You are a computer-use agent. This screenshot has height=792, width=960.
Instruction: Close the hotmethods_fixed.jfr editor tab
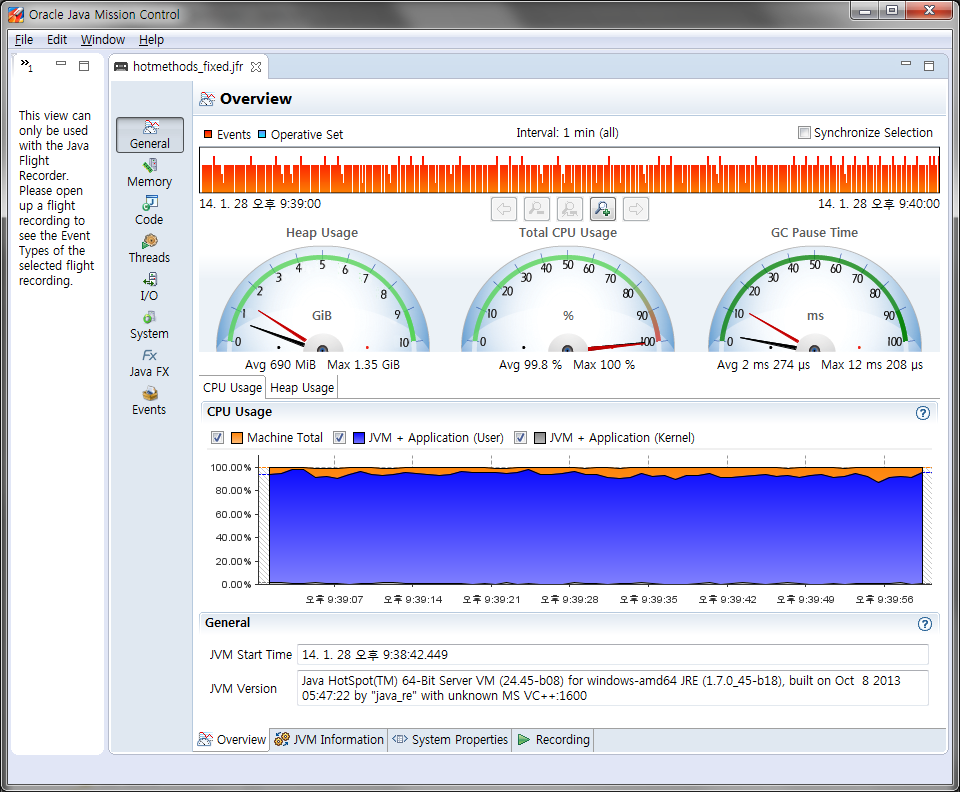coord(256,67)
